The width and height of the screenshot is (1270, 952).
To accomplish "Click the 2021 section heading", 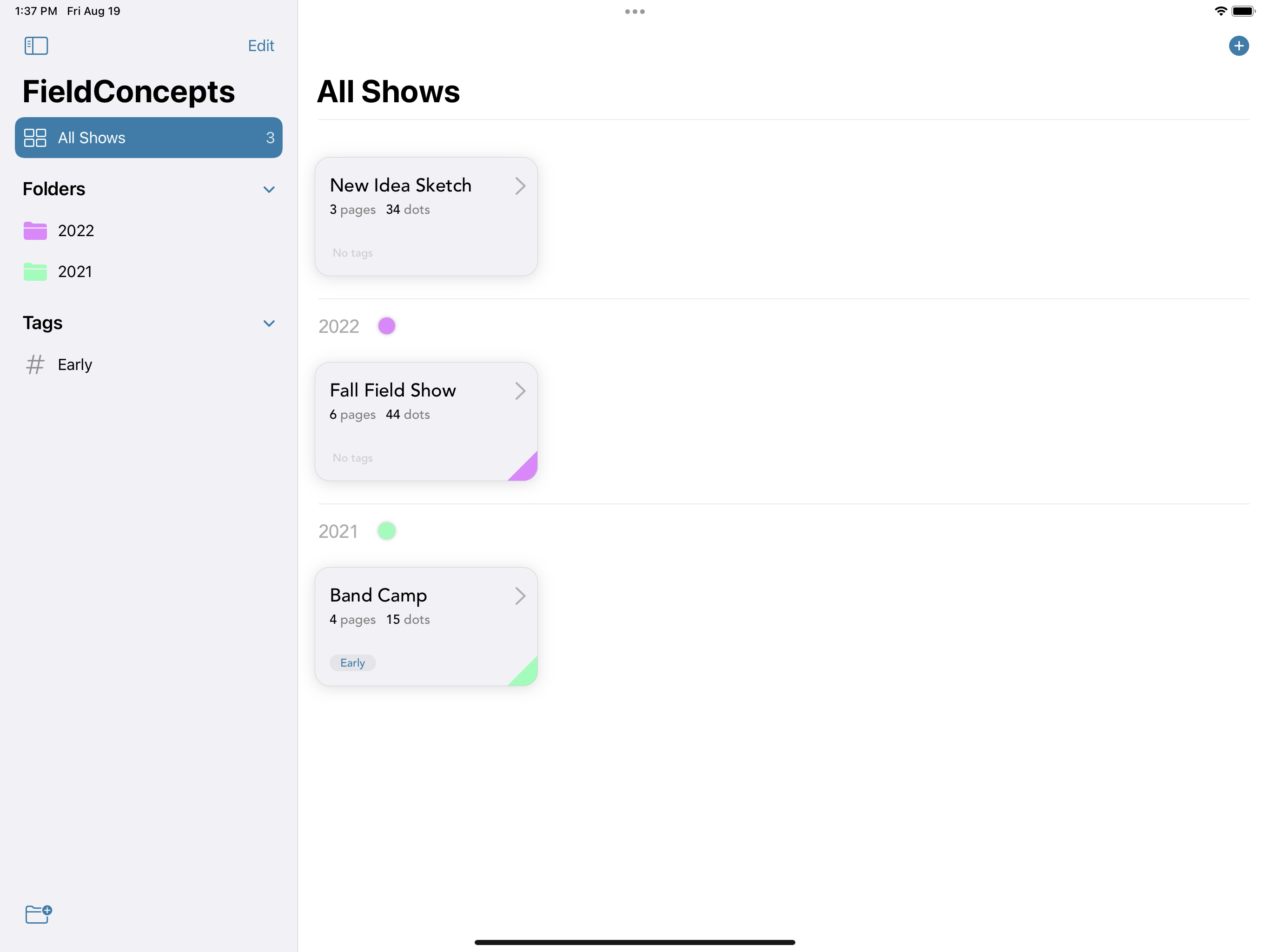I will tap(338, 531).
